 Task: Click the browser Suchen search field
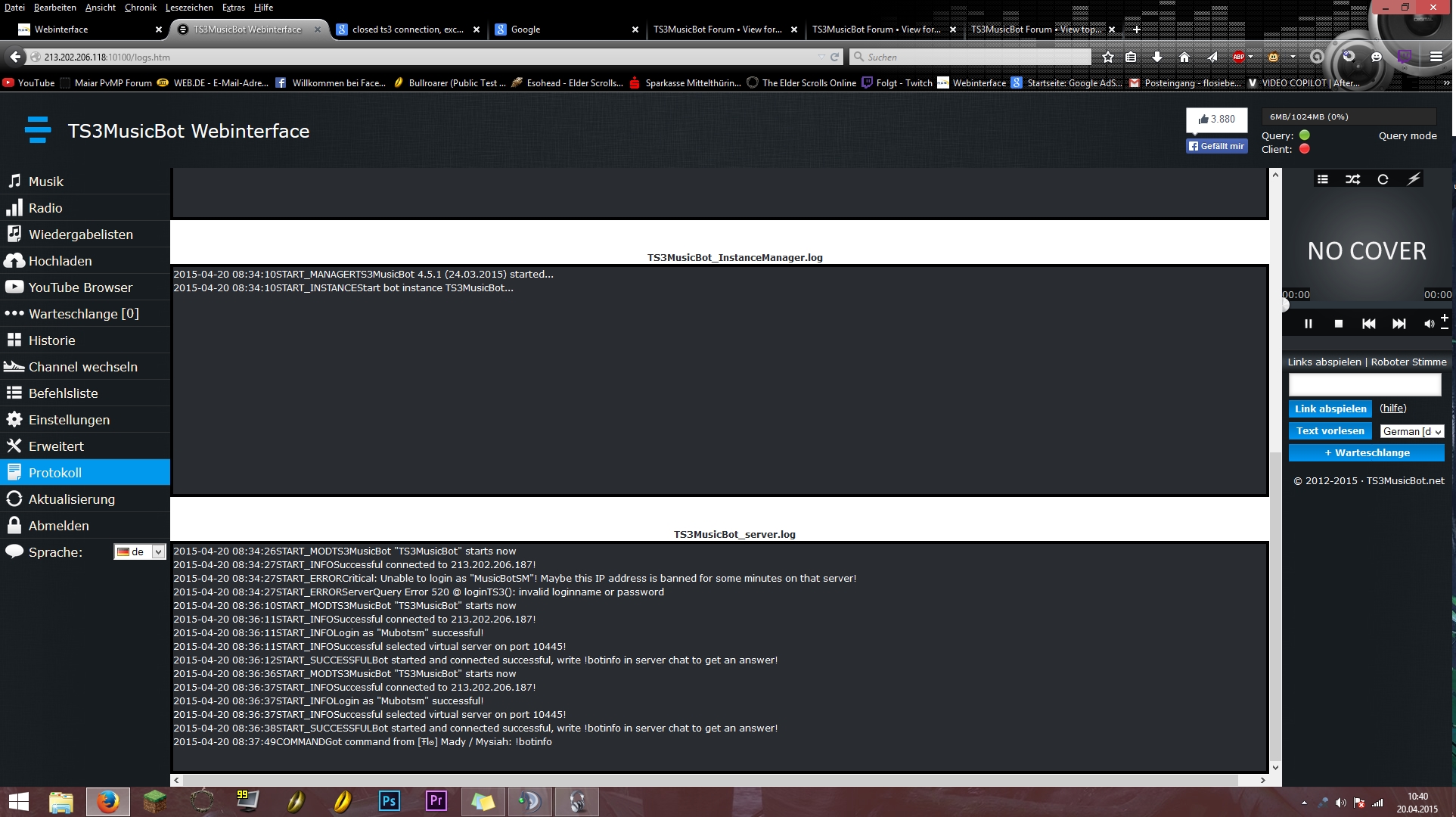click(970, 57)
